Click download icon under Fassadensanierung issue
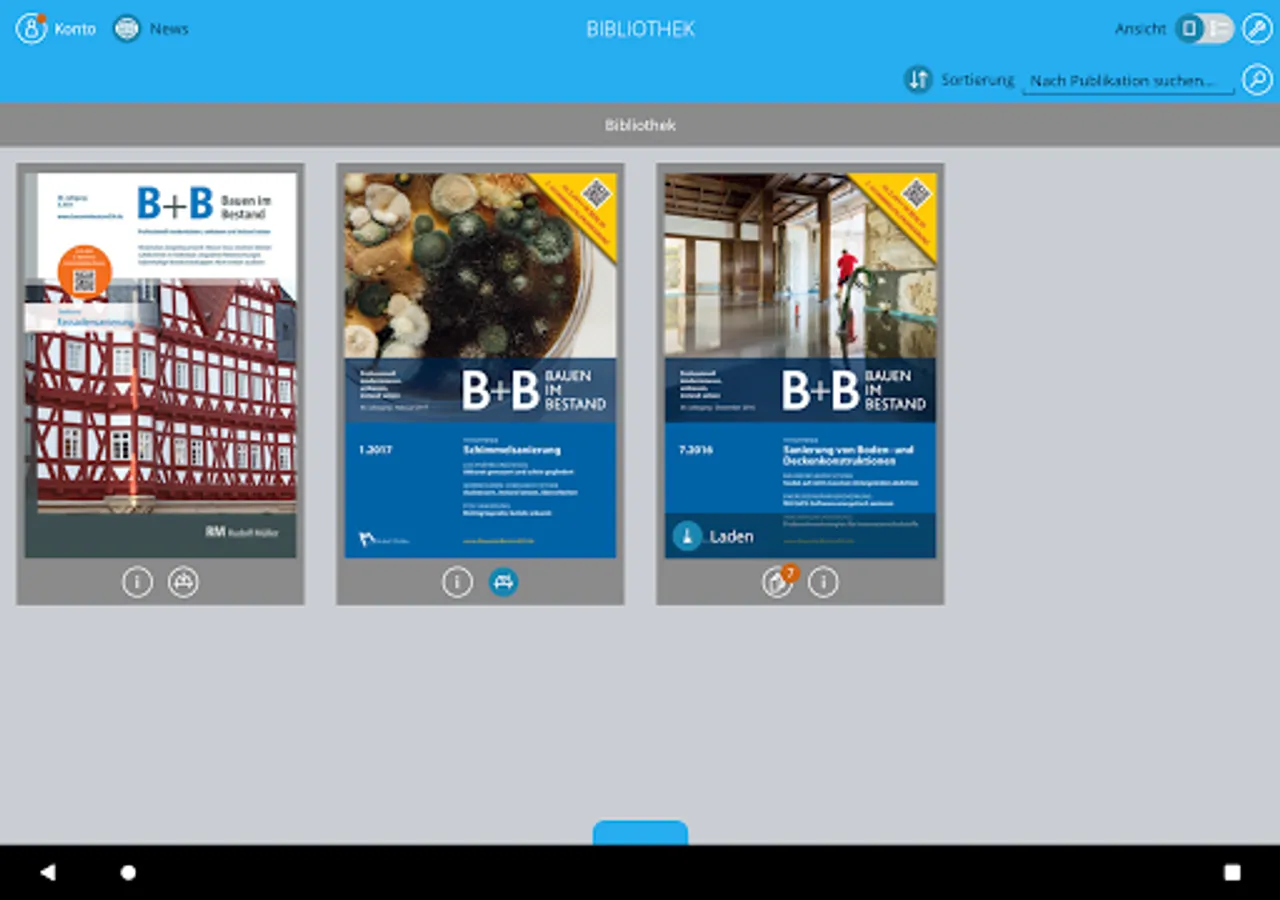Viewport: 1280px width, 900px height. tap(183, 581)
